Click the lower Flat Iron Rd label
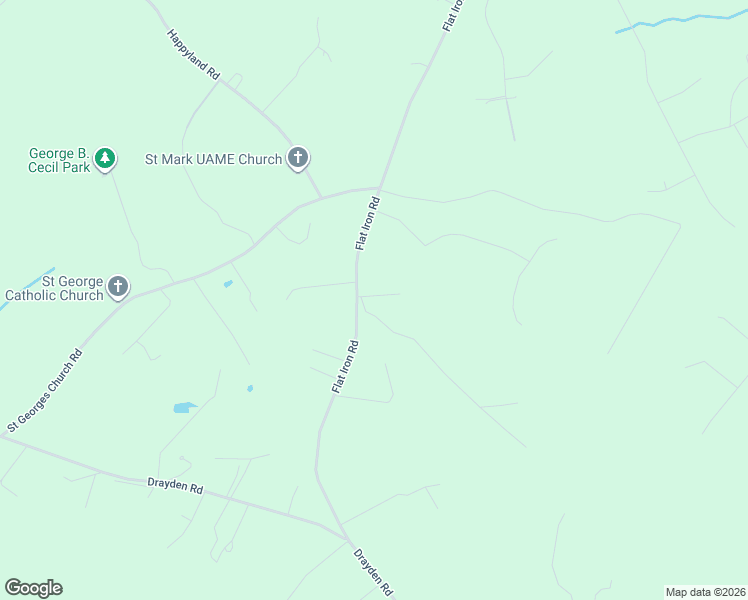 (345, 367)
